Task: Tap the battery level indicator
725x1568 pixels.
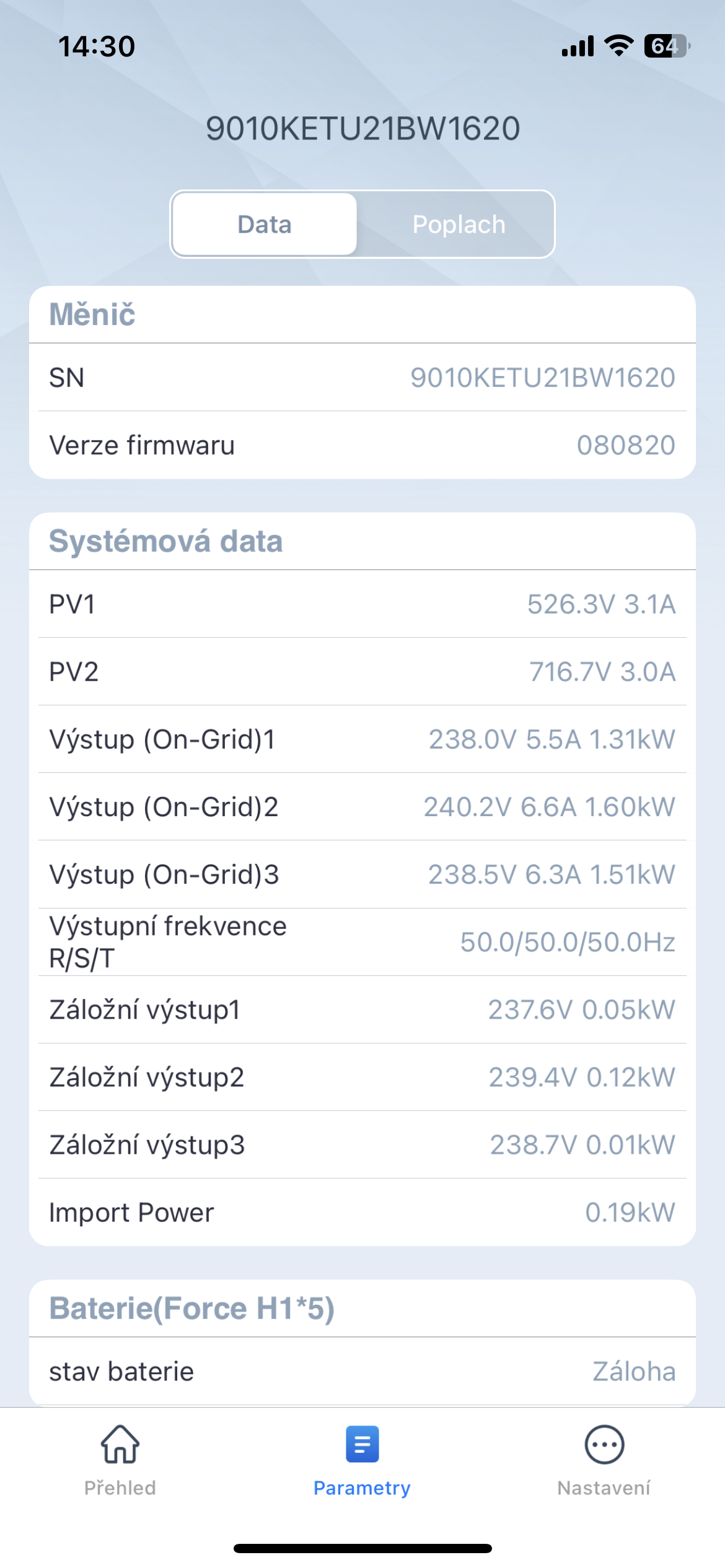Action: point(667,46)
